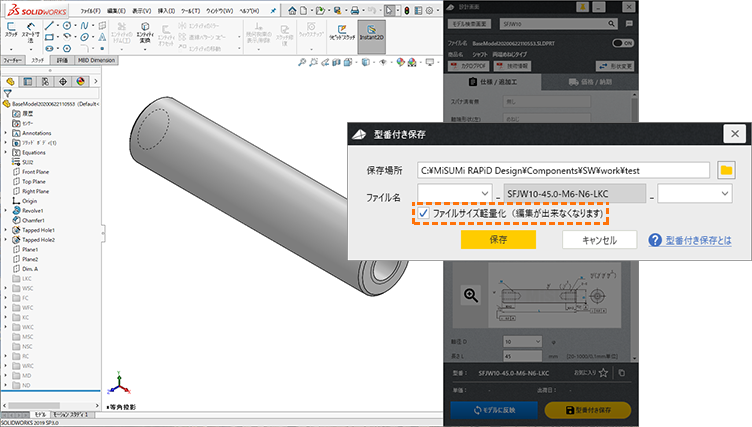The image size is (752, 427).
Task: Click the 保存場所 path input field
Action: coord(563,169)
